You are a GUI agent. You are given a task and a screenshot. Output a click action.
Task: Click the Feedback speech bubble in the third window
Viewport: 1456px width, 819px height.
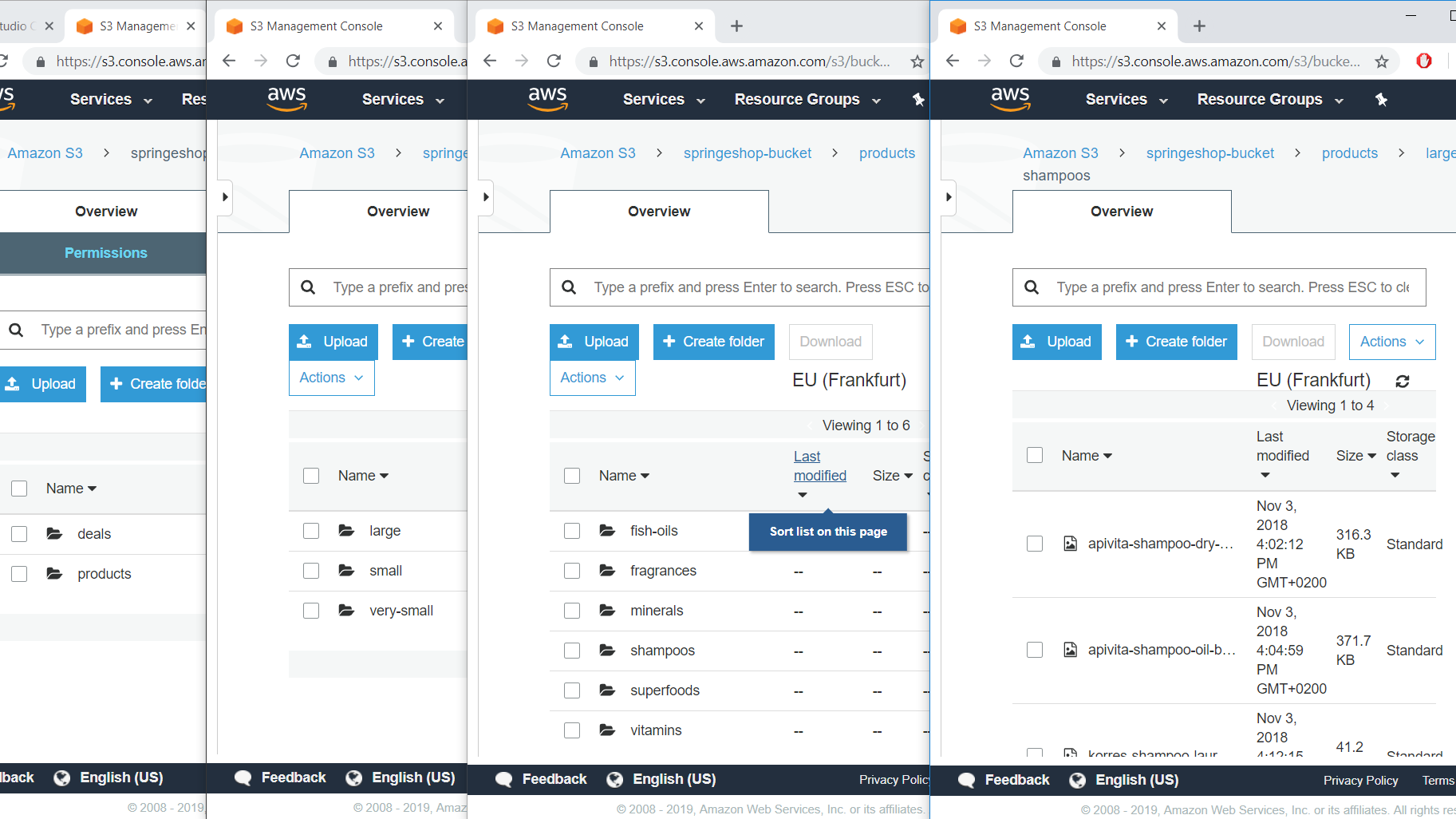click(x=503, y=779)
